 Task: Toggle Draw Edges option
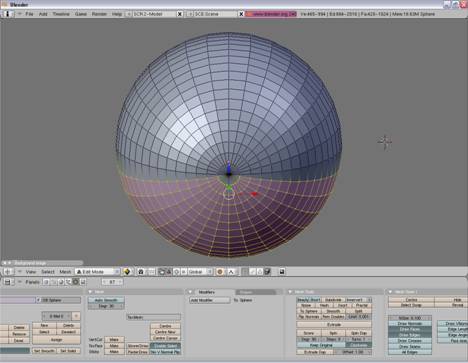tap(410, 335)
